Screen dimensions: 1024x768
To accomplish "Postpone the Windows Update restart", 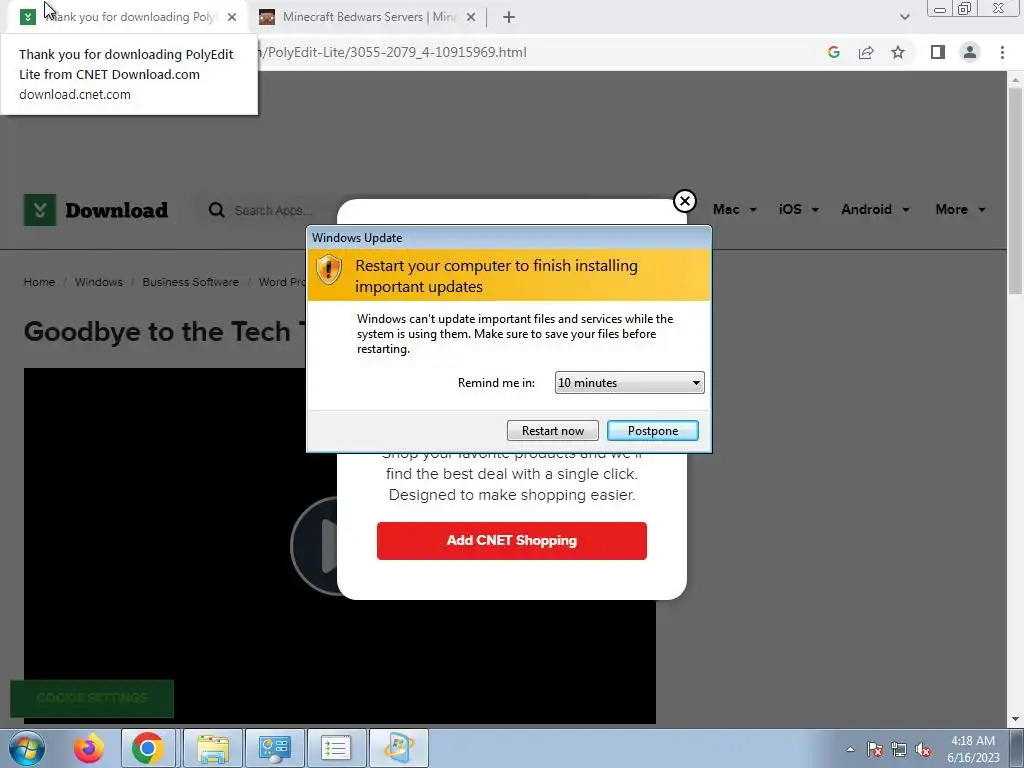I will click(652, 430).
